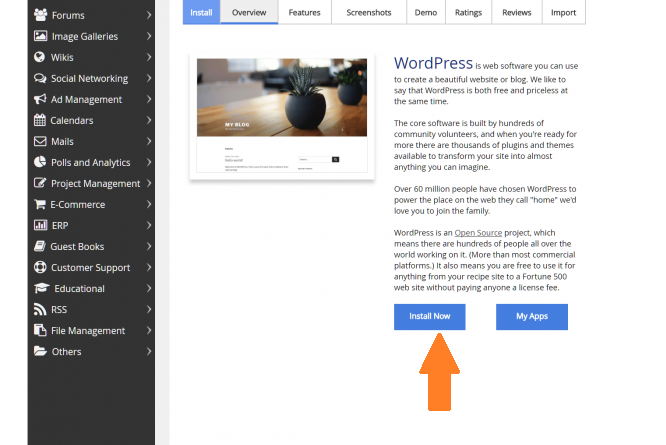The height and width of the screenshot is (445, 666).
Task: Expand the Social Networking chevron
Action: tap(149, 78)
